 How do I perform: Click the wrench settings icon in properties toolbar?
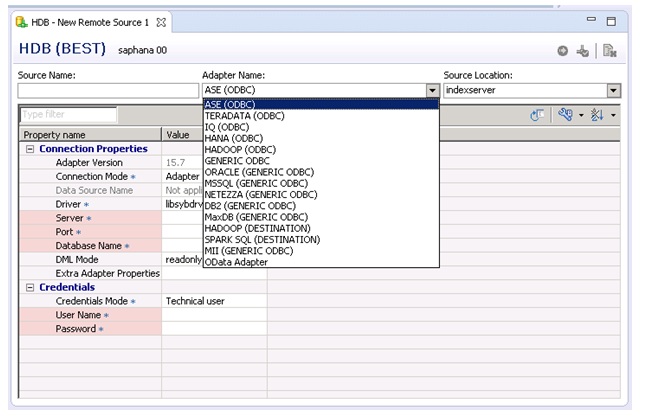pyautogui.click(x=565, y=115)
